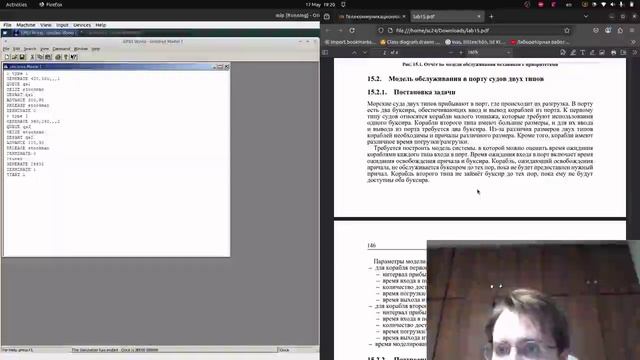This screenshot has width=640, height=360.
Task: Open GNOME Activities overview
Action: tap(16, 4)
